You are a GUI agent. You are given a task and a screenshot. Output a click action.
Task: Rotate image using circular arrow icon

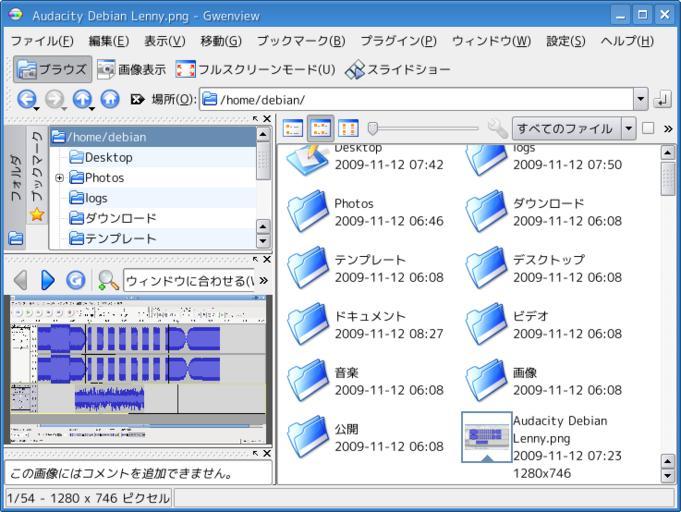(75, 280)
